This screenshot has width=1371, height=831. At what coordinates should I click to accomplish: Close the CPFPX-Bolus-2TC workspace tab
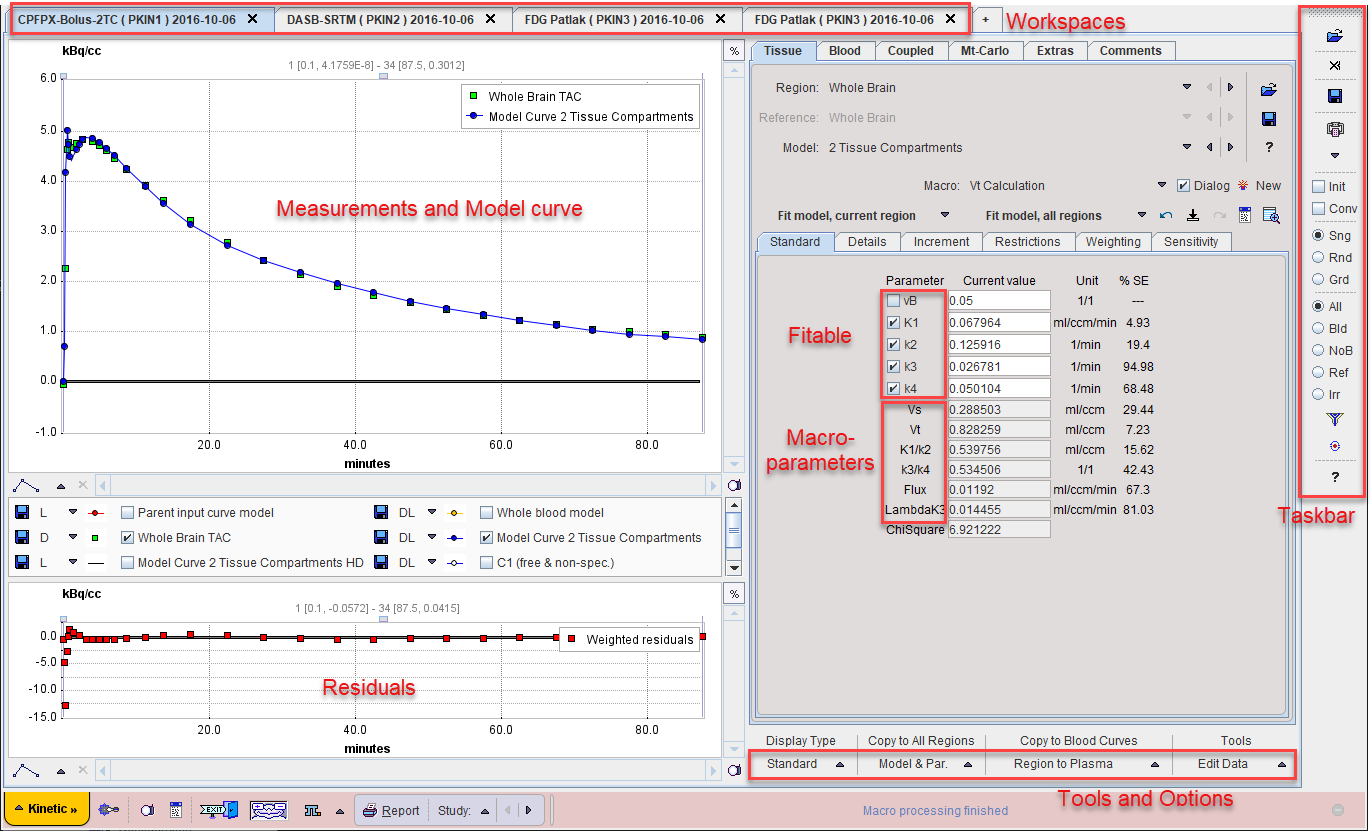tap(252, 19)
